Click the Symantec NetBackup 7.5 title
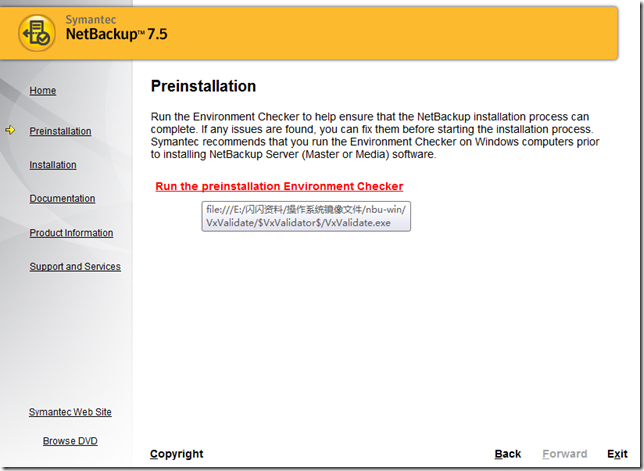 (x=117, y=28)
